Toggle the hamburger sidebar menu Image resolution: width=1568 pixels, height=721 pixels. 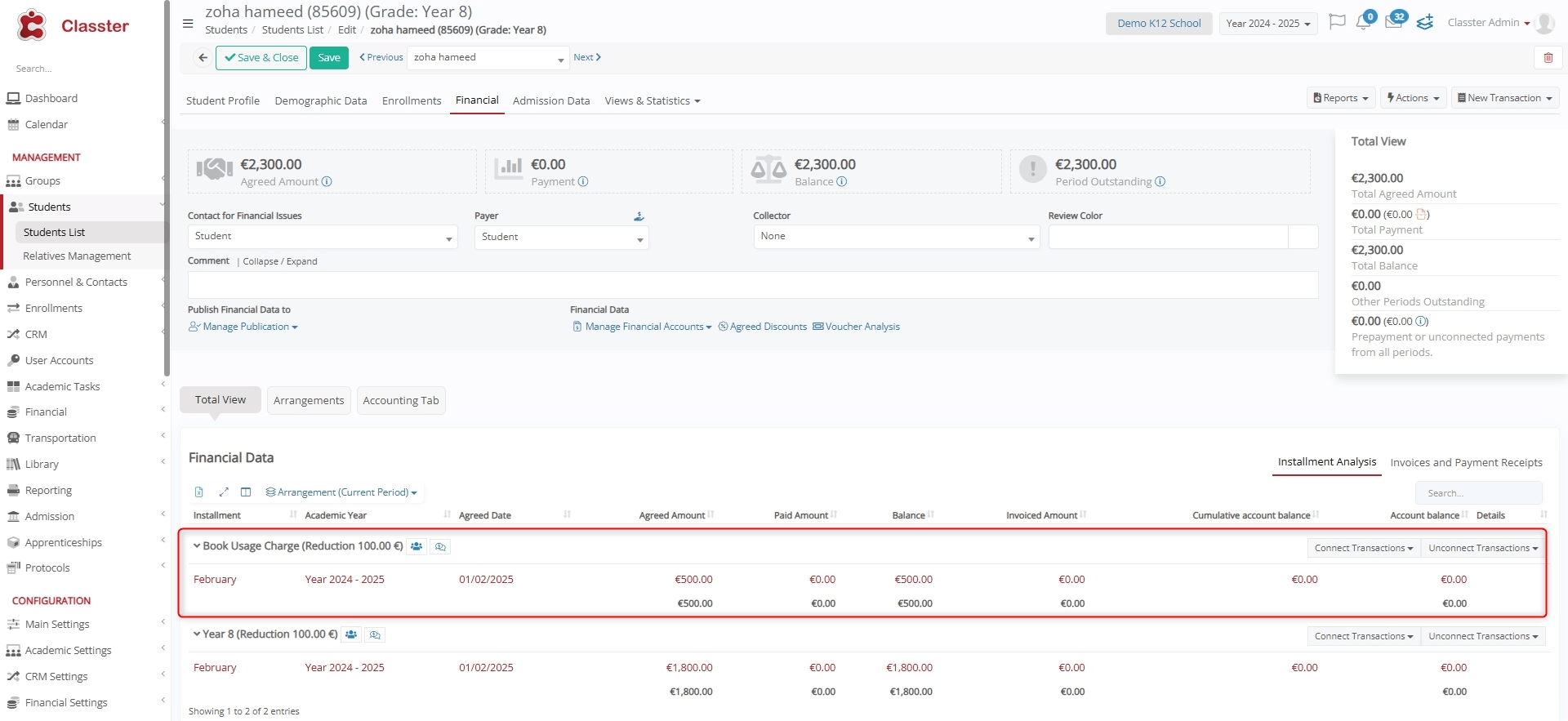click(188, 24)
